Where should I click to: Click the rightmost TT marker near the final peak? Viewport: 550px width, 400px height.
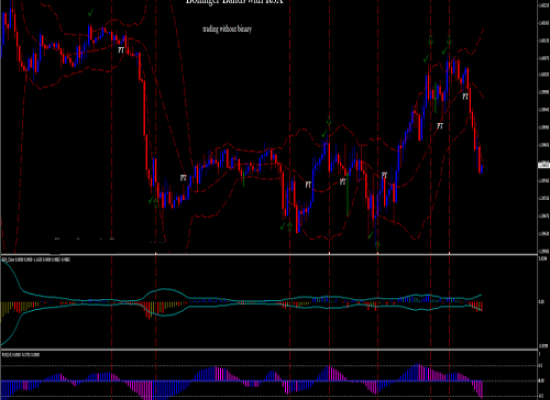point(465,96)
